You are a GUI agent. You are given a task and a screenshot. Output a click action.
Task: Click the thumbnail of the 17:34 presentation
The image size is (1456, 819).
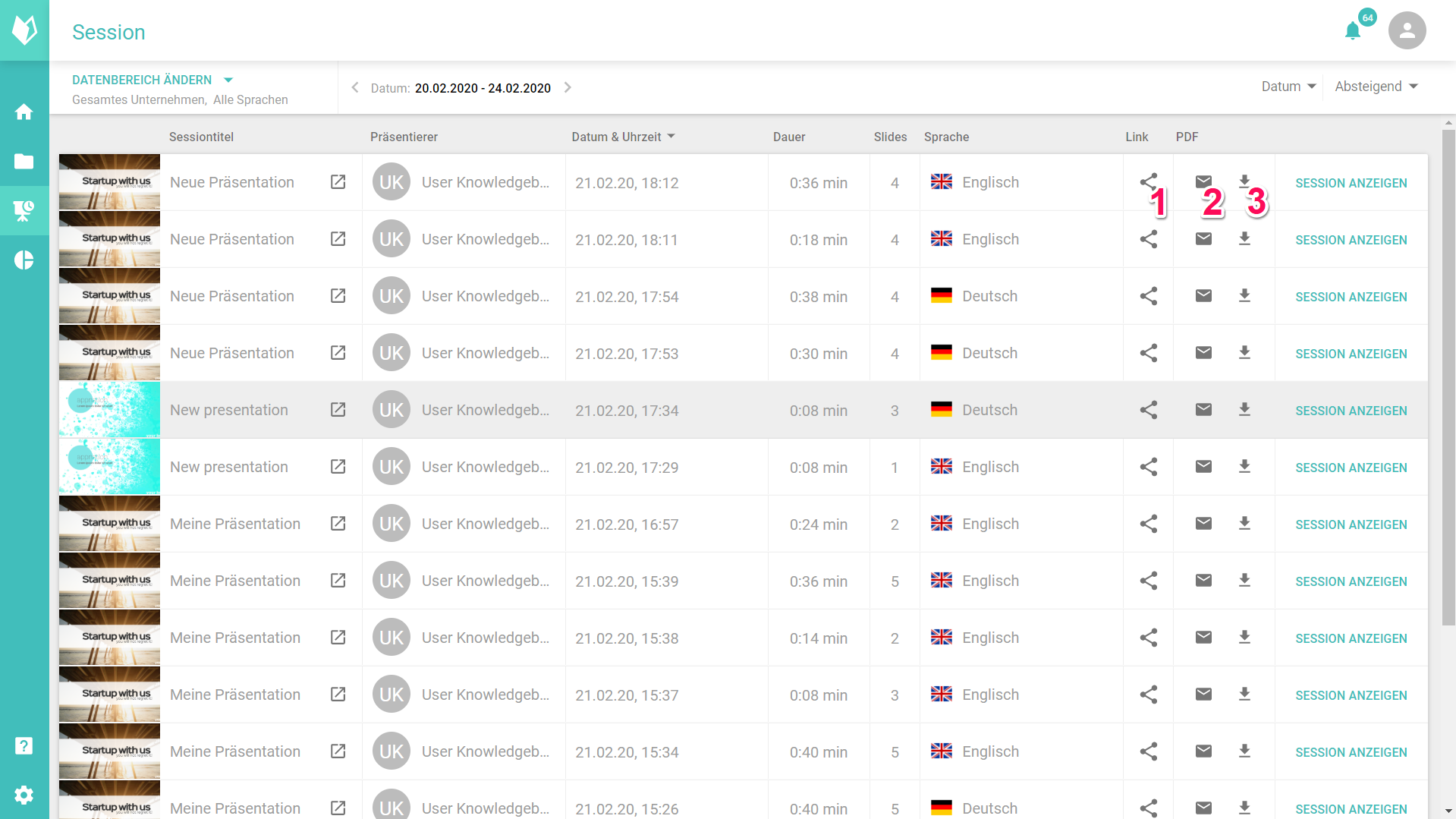tap(110, 410)
